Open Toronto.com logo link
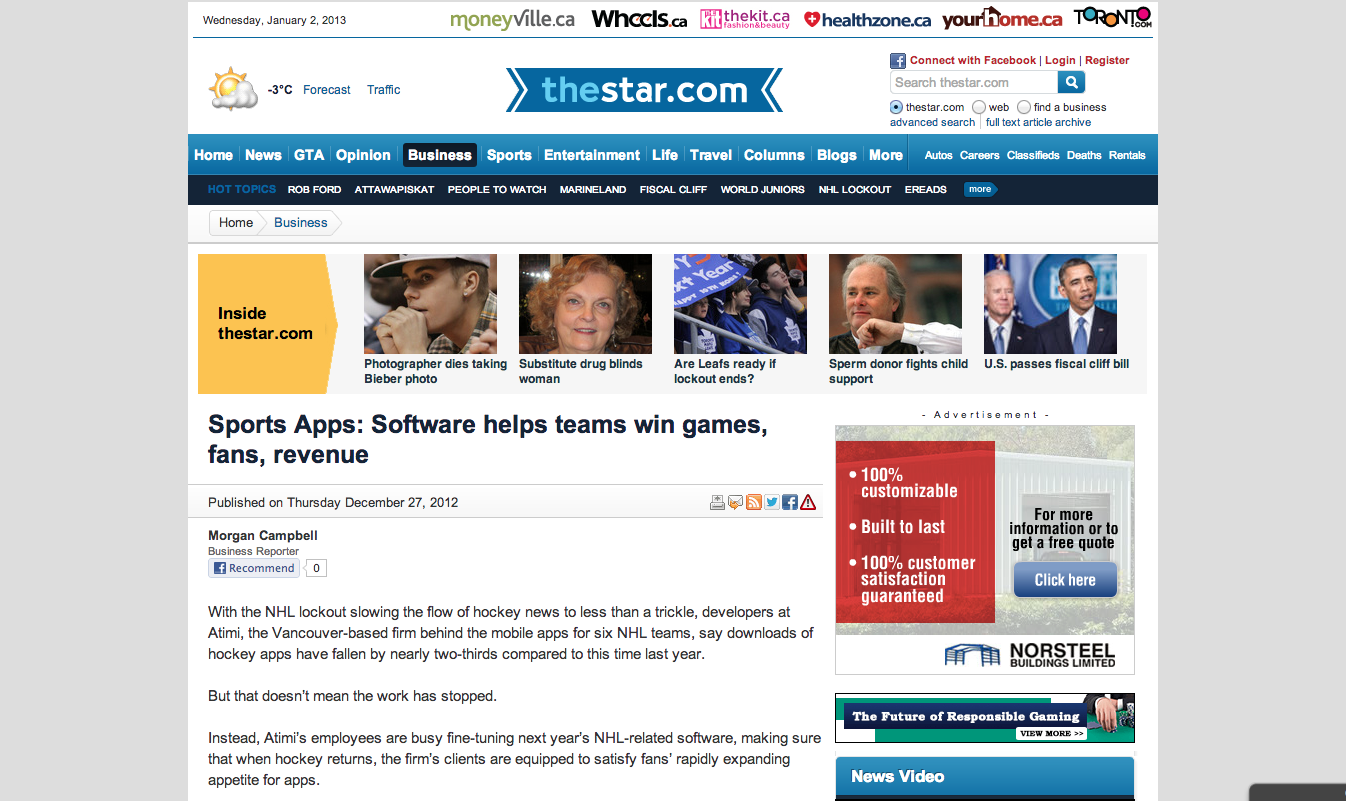This screenshot has height=801, width=1346. [1113, 17]
